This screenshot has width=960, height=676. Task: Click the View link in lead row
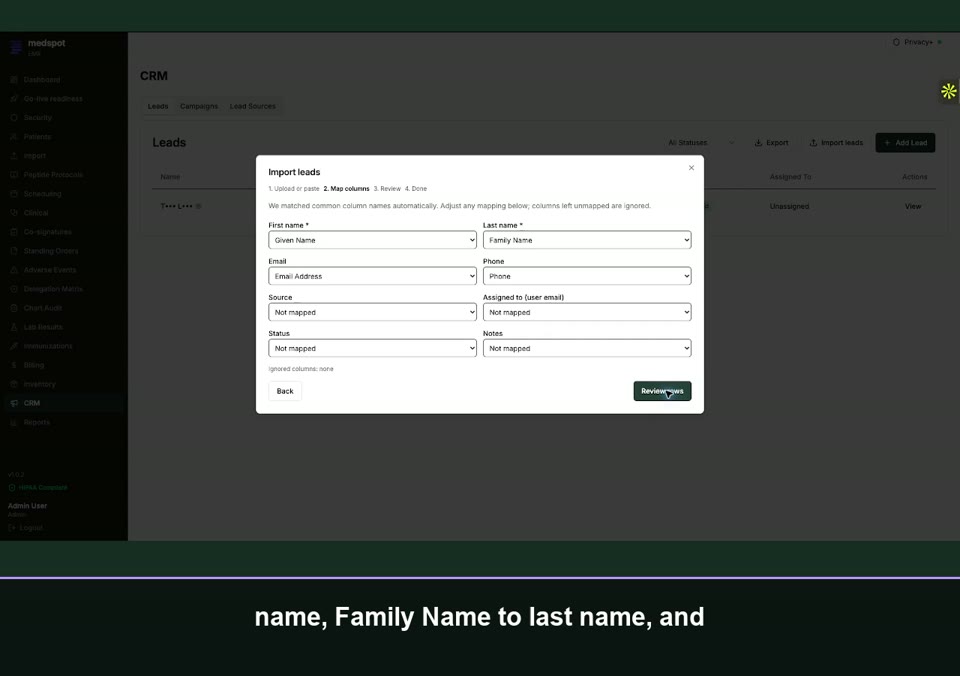913,206
